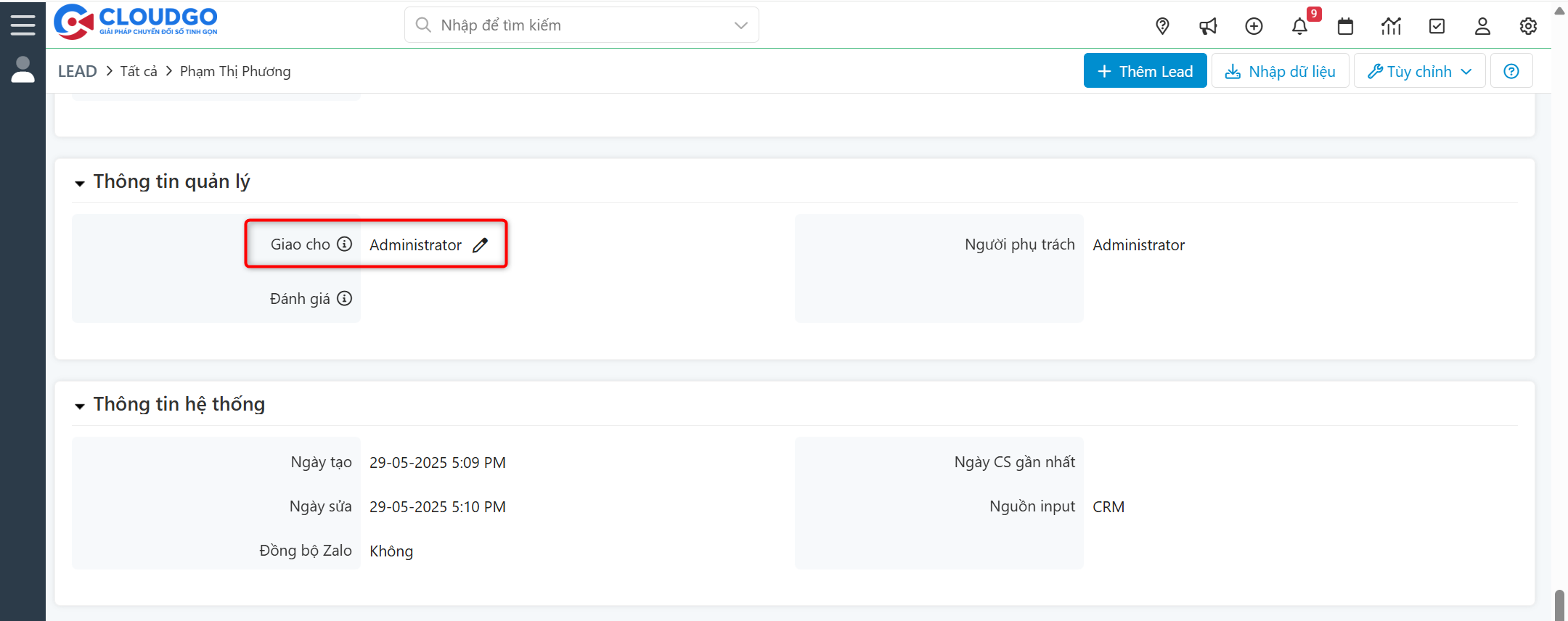The width and height of the screenshot is (1568, 621).
Task: Click the Đồng bộ Zalo label
Action: pos(305,551)
